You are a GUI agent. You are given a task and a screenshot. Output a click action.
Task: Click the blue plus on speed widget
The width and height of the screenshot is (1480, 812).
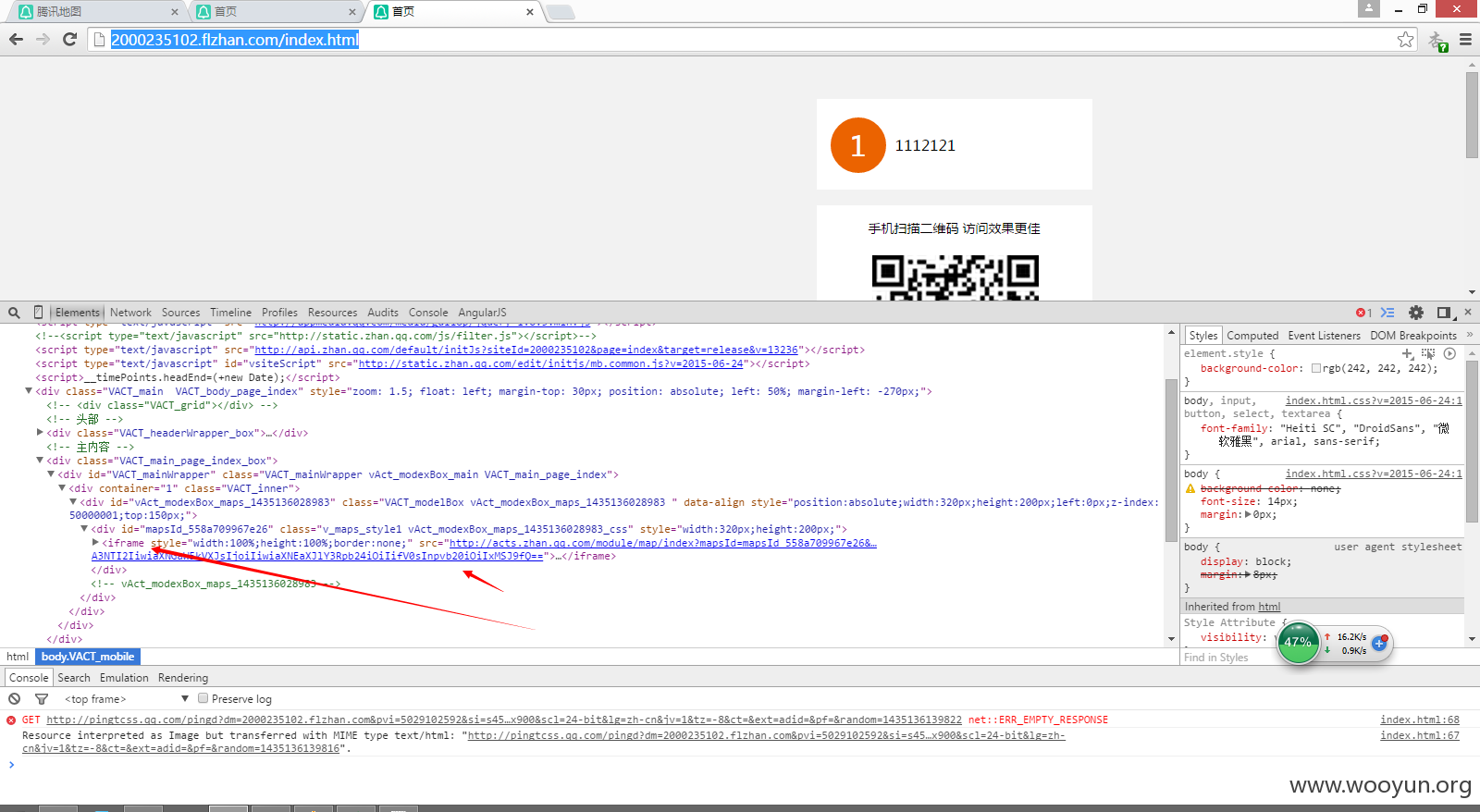coord(1379,643)
